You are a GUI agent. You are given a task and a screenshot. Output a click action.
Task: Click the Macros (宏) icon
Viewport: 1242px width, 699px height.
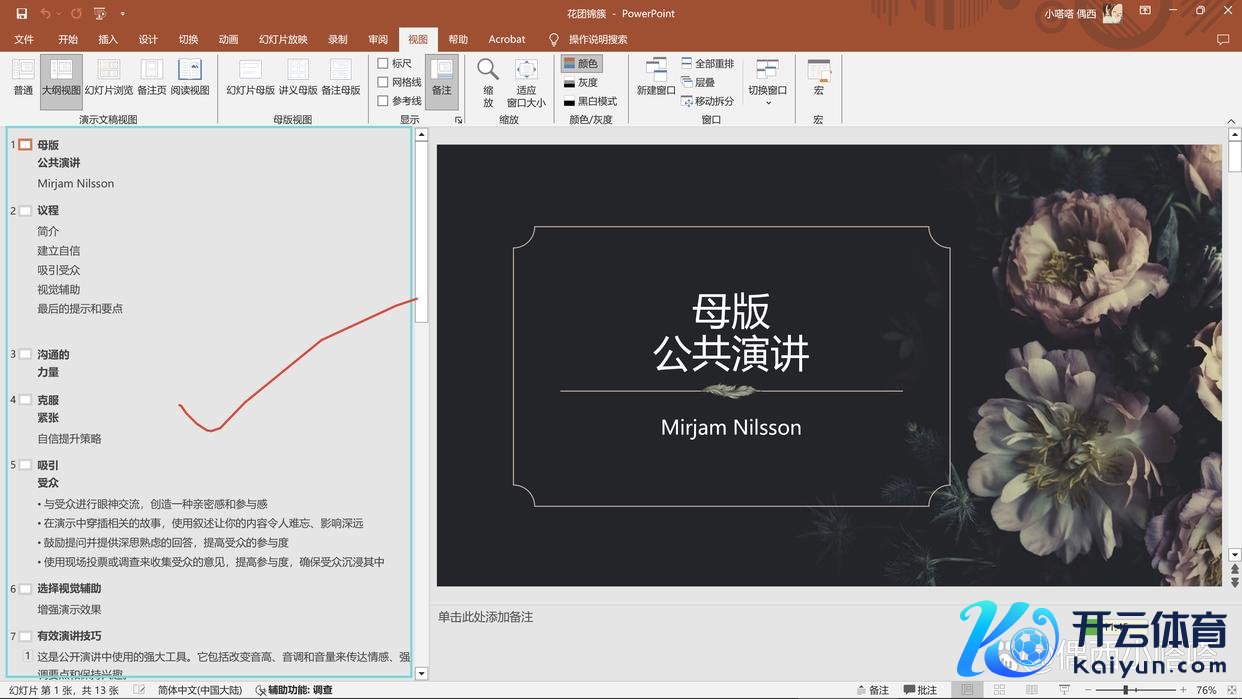coord(818,78)
